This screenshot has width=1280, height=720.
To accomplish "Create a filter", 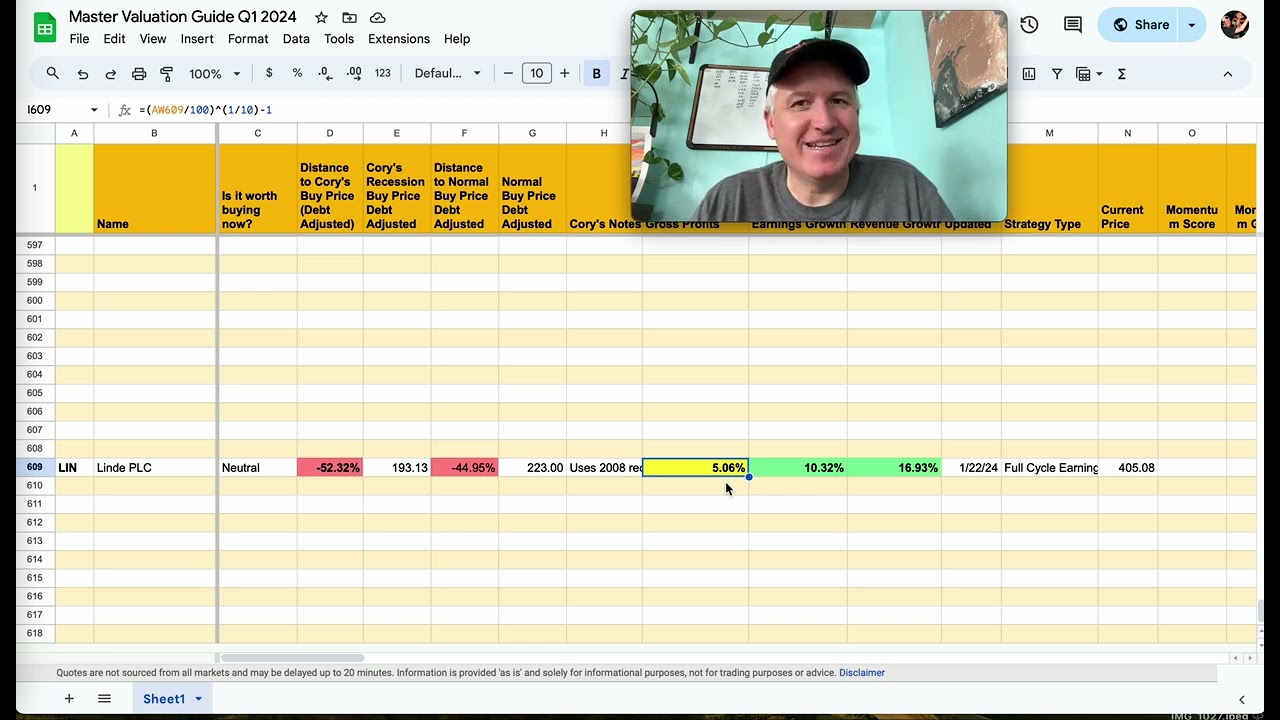I will 1057,73.
